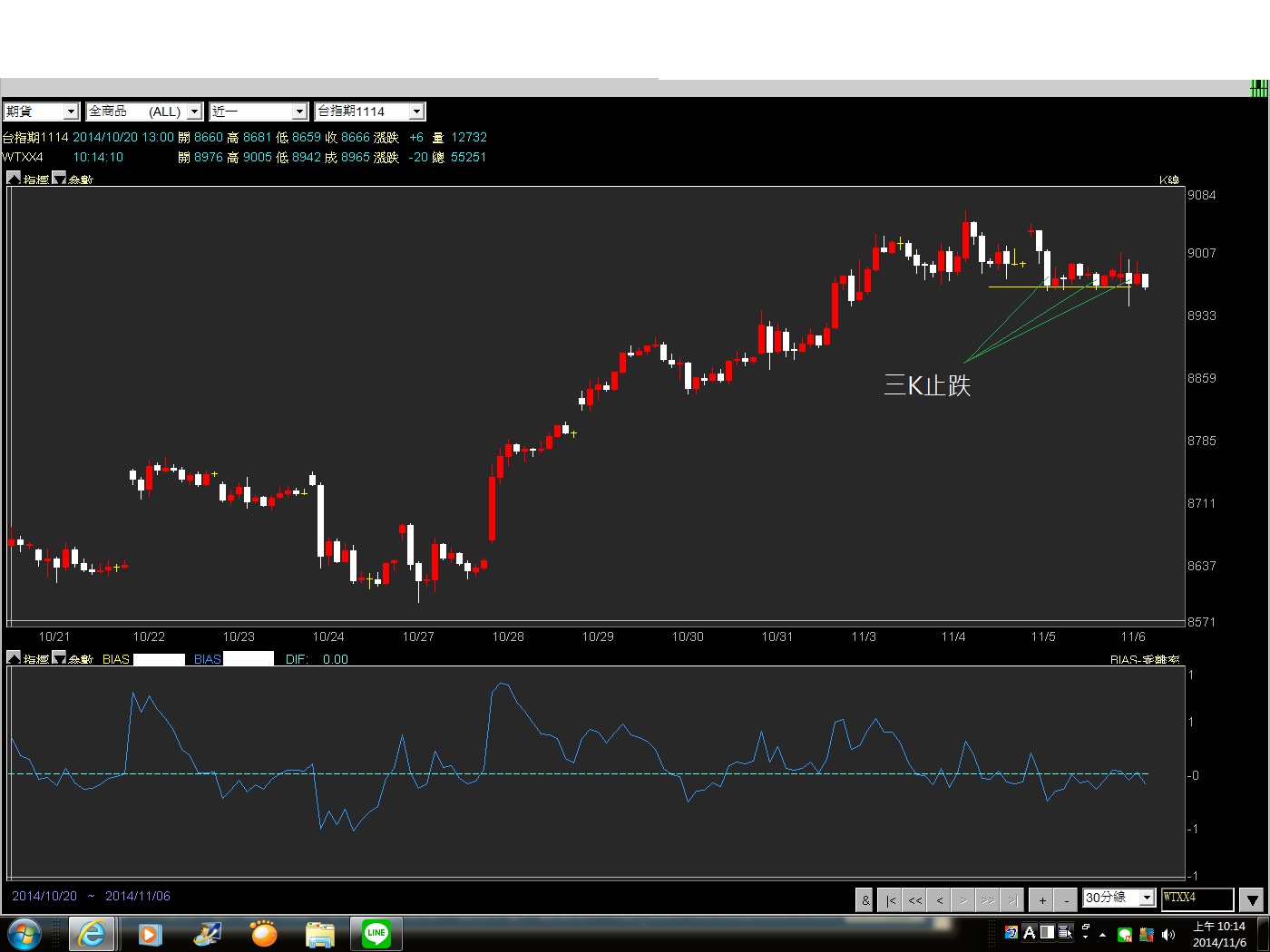Click first BIAS parameter white field
This screenshot has height=952, width=1270.
coord(159,659)
